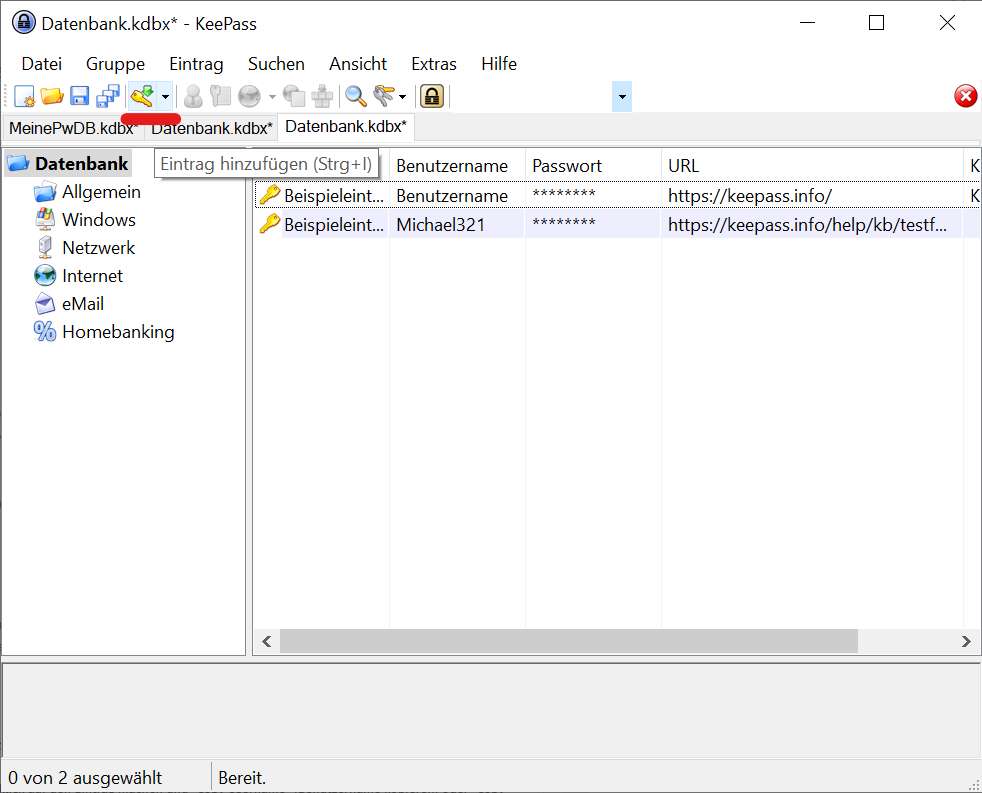This screenshot has width=982, height=793.
Task: Click the active Datenbank.kdbx* tab
Action: point(346,127)
